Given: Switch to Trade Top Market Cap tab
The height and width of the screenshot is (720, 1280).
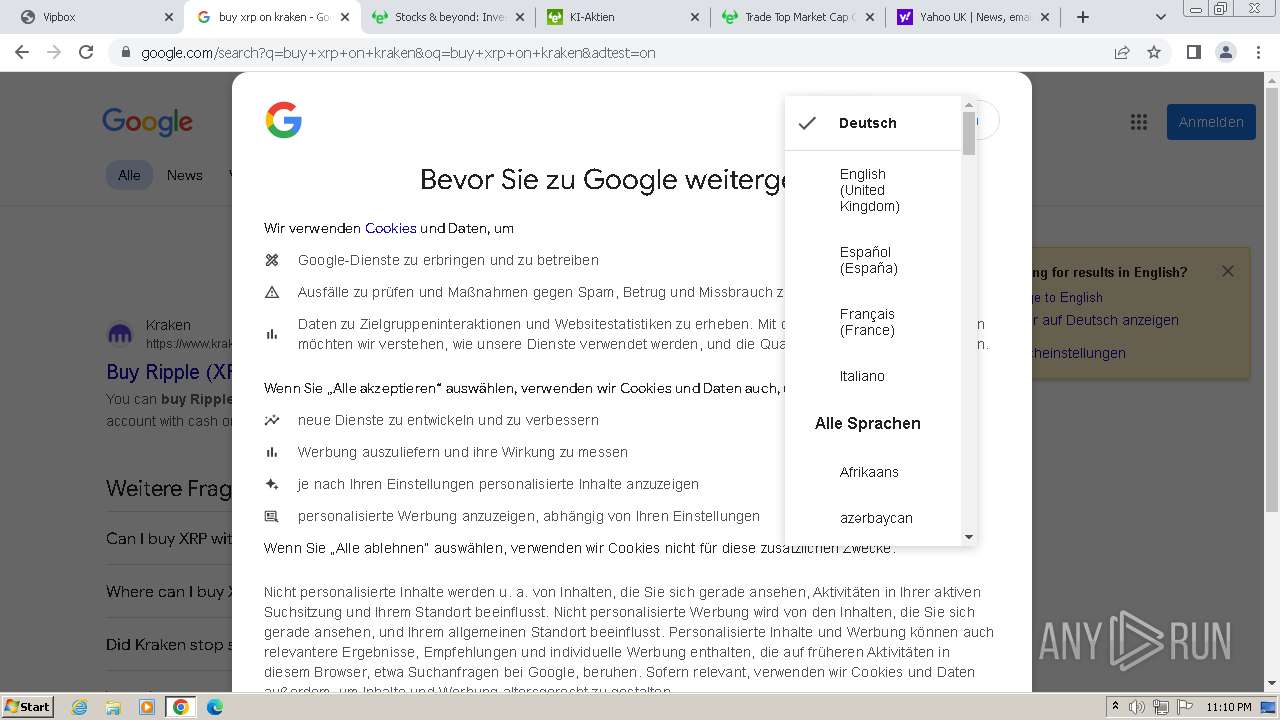Looking at the screenshot, I should click(797, 17).
